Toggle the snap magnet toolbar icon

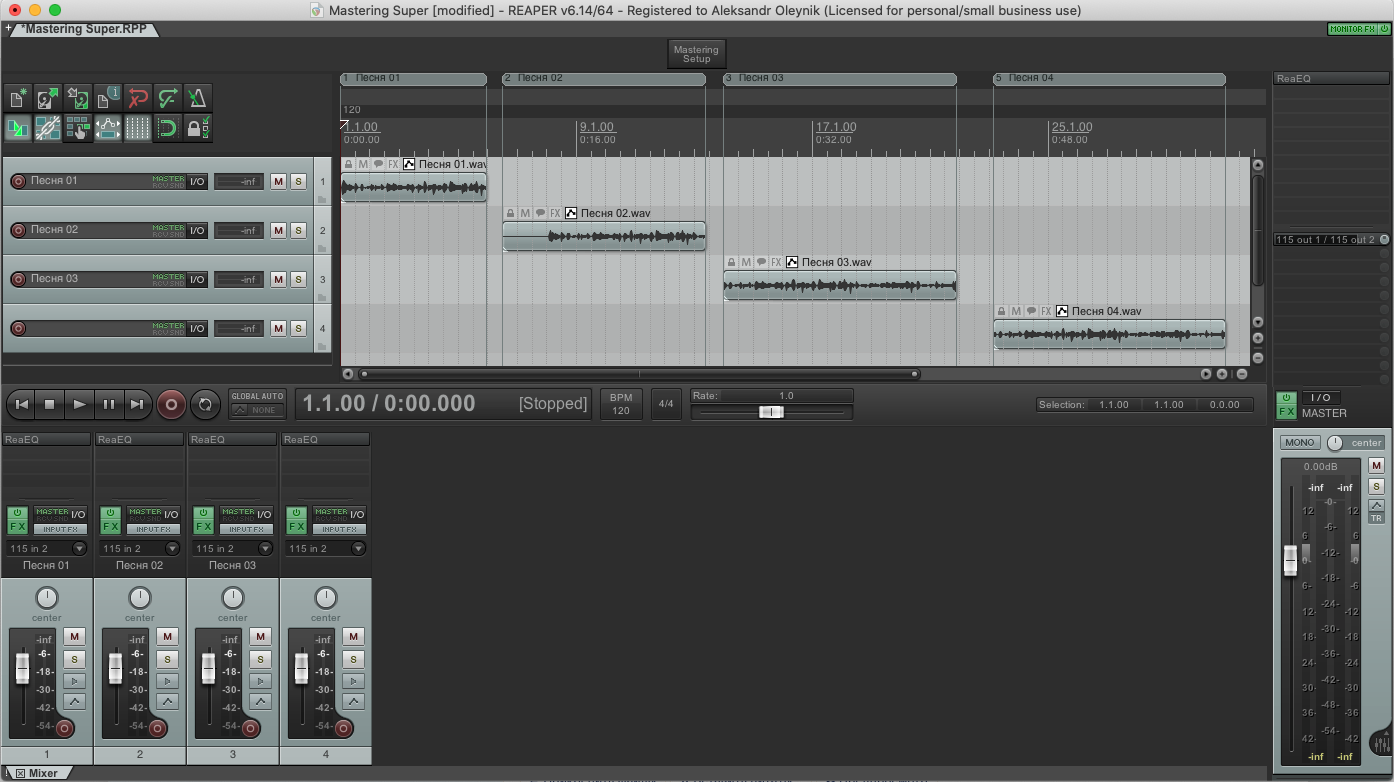[x=168, y=127]
